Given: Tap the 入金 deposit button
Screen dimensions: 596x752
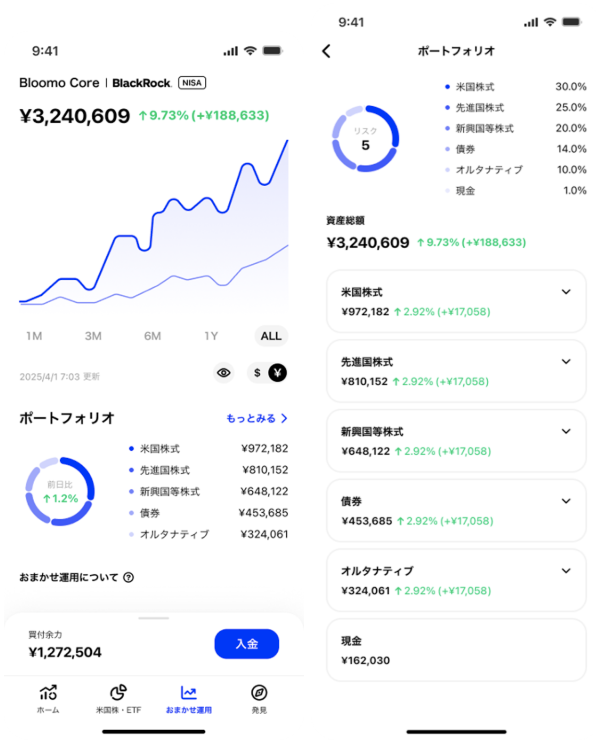Looking at the screenshot, I should pos(246,644).
